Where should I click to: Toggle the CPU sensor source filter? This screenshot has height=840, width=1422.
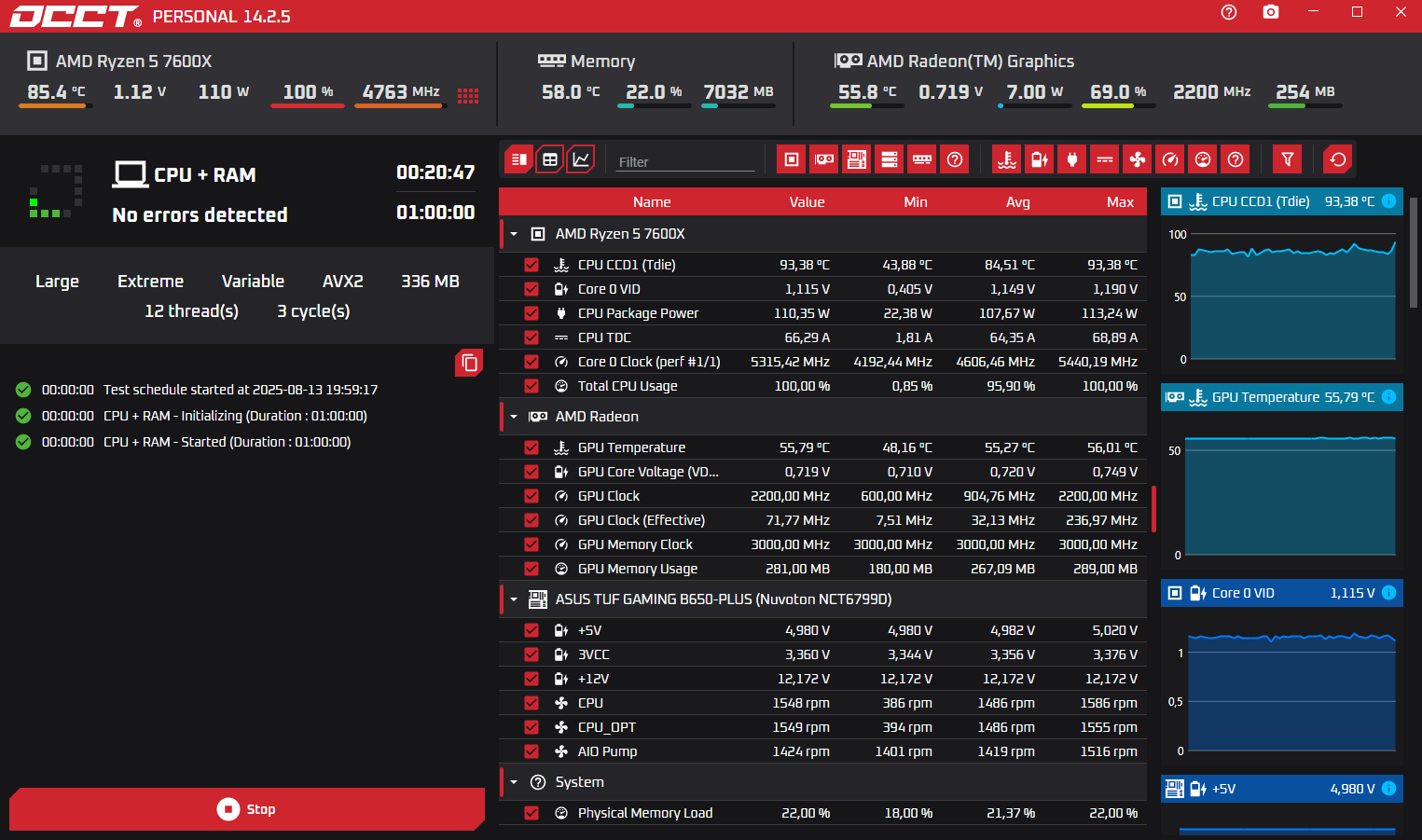click(x=792, y=159)
